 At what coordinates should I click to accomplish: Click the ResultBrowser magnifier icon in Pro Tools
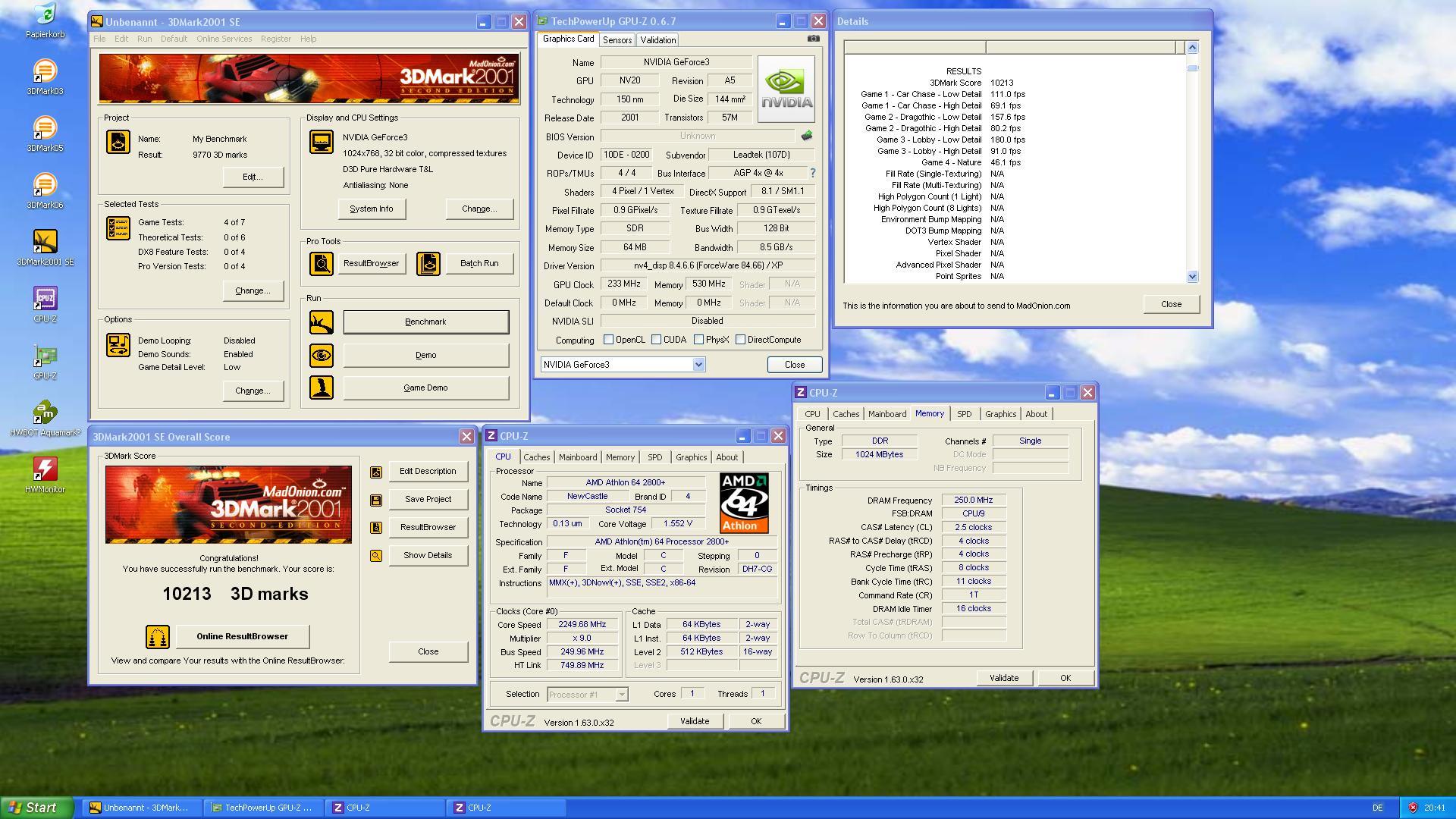322,263
